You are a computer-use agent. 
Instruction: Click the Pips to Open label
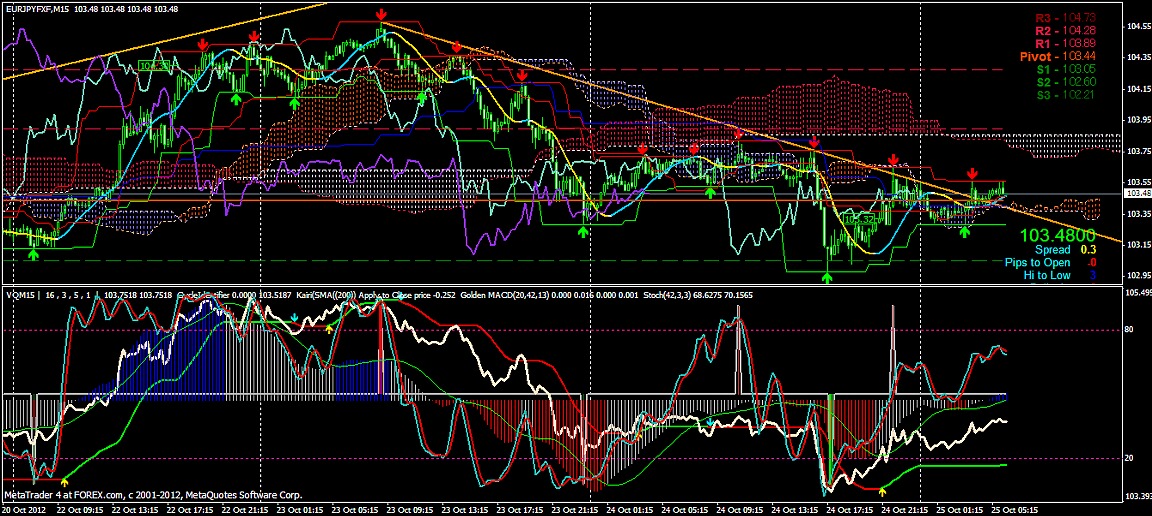(1043, 261)
